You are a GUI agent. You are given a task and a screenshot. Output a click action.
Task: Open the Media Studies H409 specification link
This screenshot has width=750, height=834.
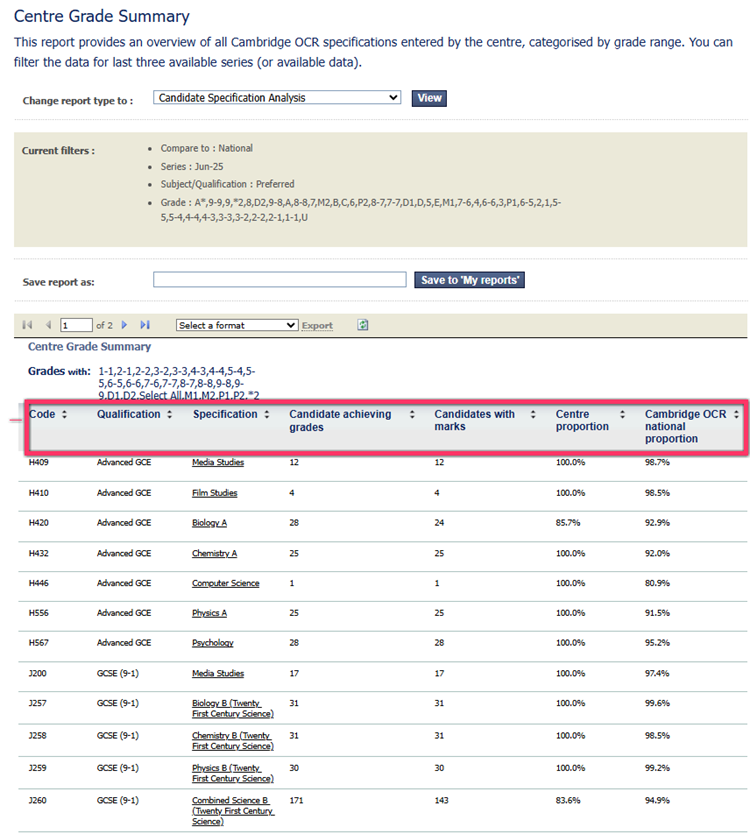218,463
